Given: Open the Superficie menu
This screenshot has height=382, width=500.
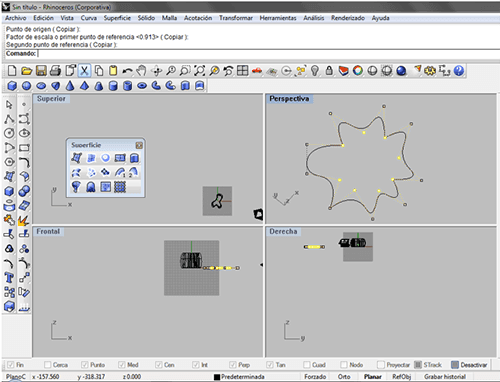Looking at the screenshot, I should [x=117, y=18].
